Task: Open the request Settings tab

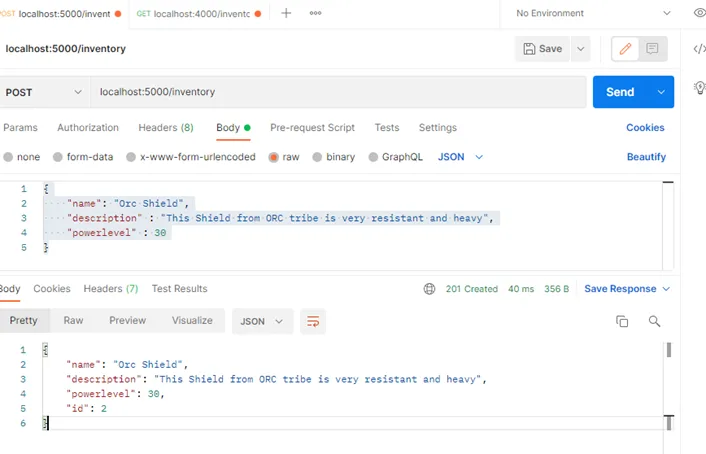Action: (x=438, y=127)
